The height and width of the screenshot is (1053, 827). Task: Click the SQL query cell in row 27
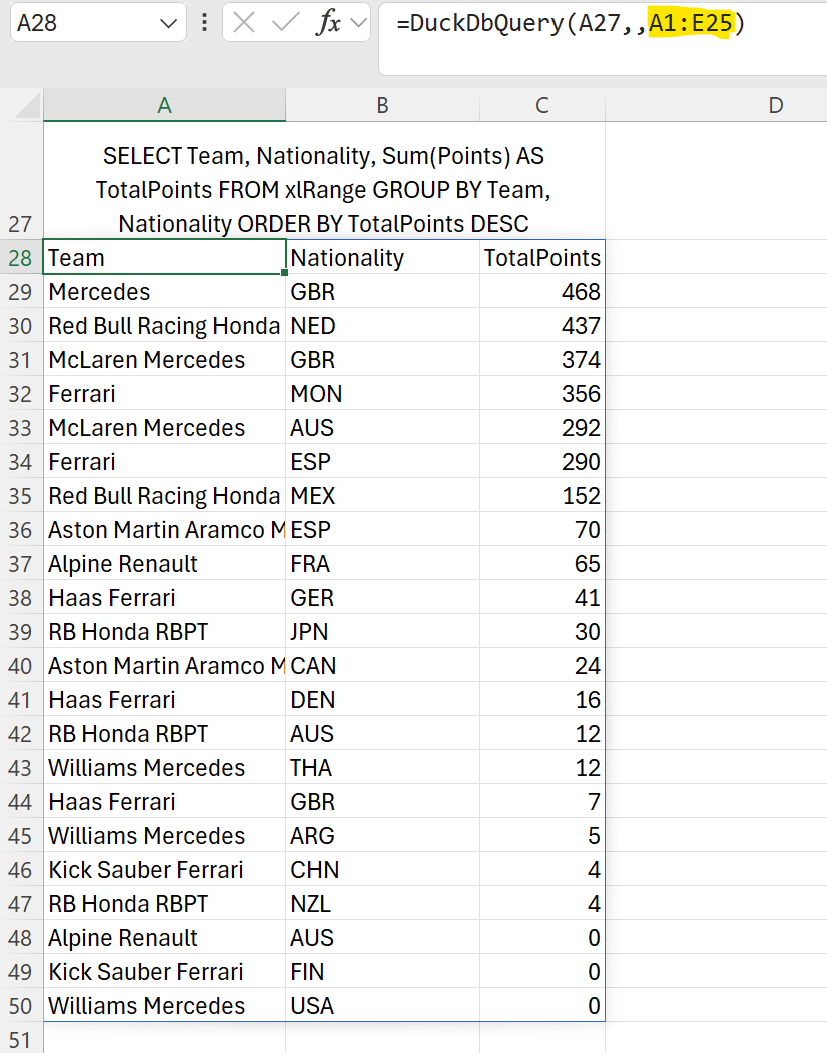coord(323,190)
